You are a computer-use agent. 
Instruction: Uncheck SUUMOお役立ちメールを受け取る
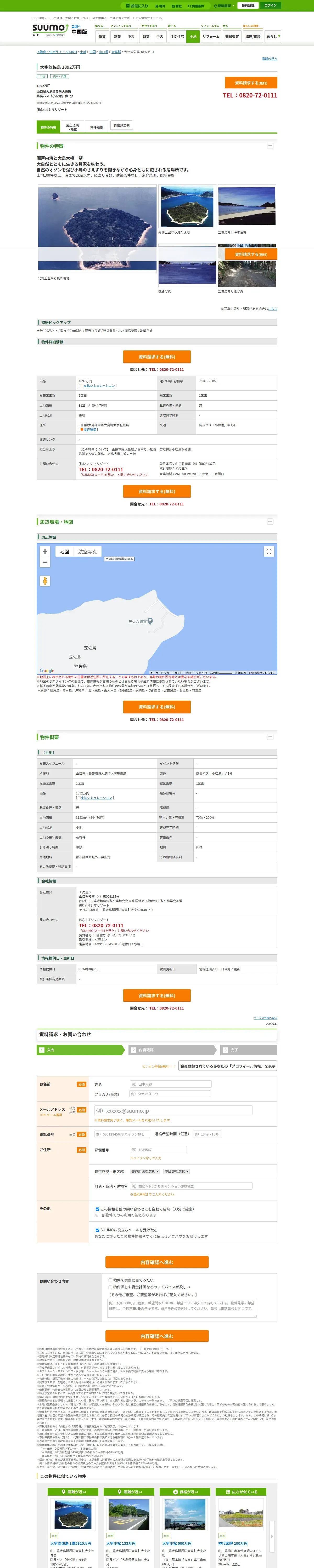click(x=98, y=1230)
